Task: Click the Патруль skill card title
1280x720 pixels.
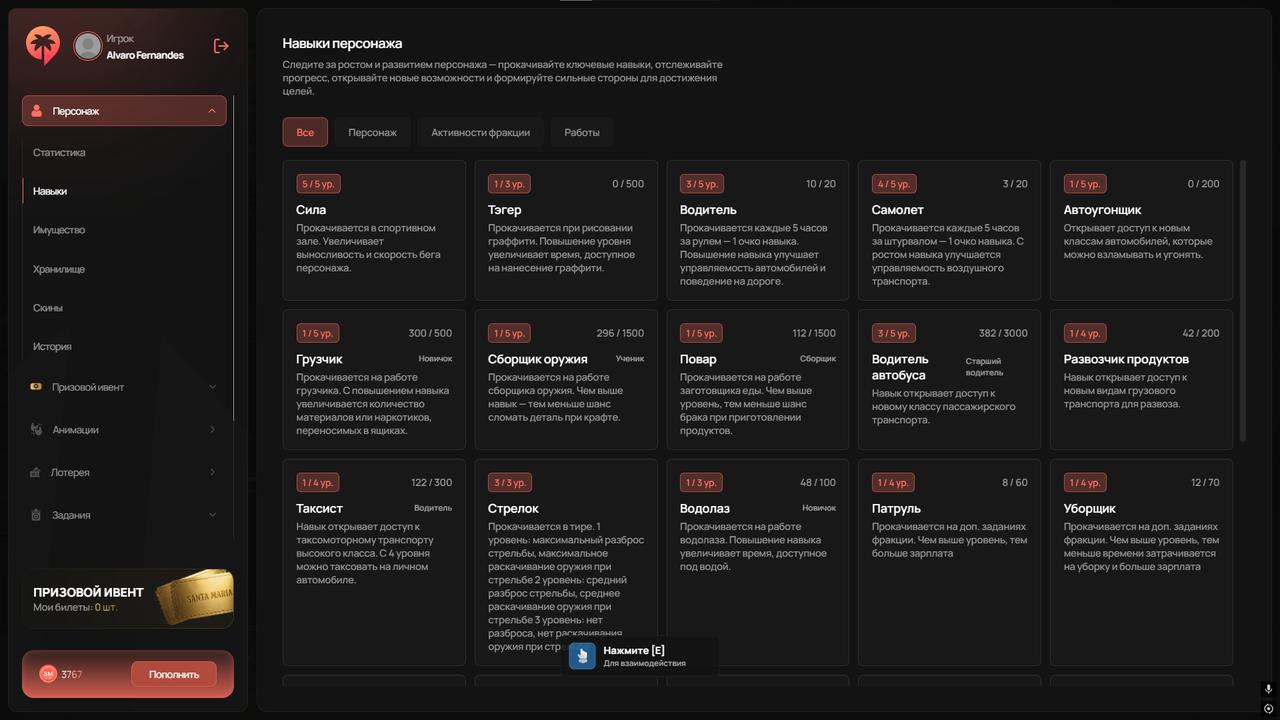Action: click(896, 508)
